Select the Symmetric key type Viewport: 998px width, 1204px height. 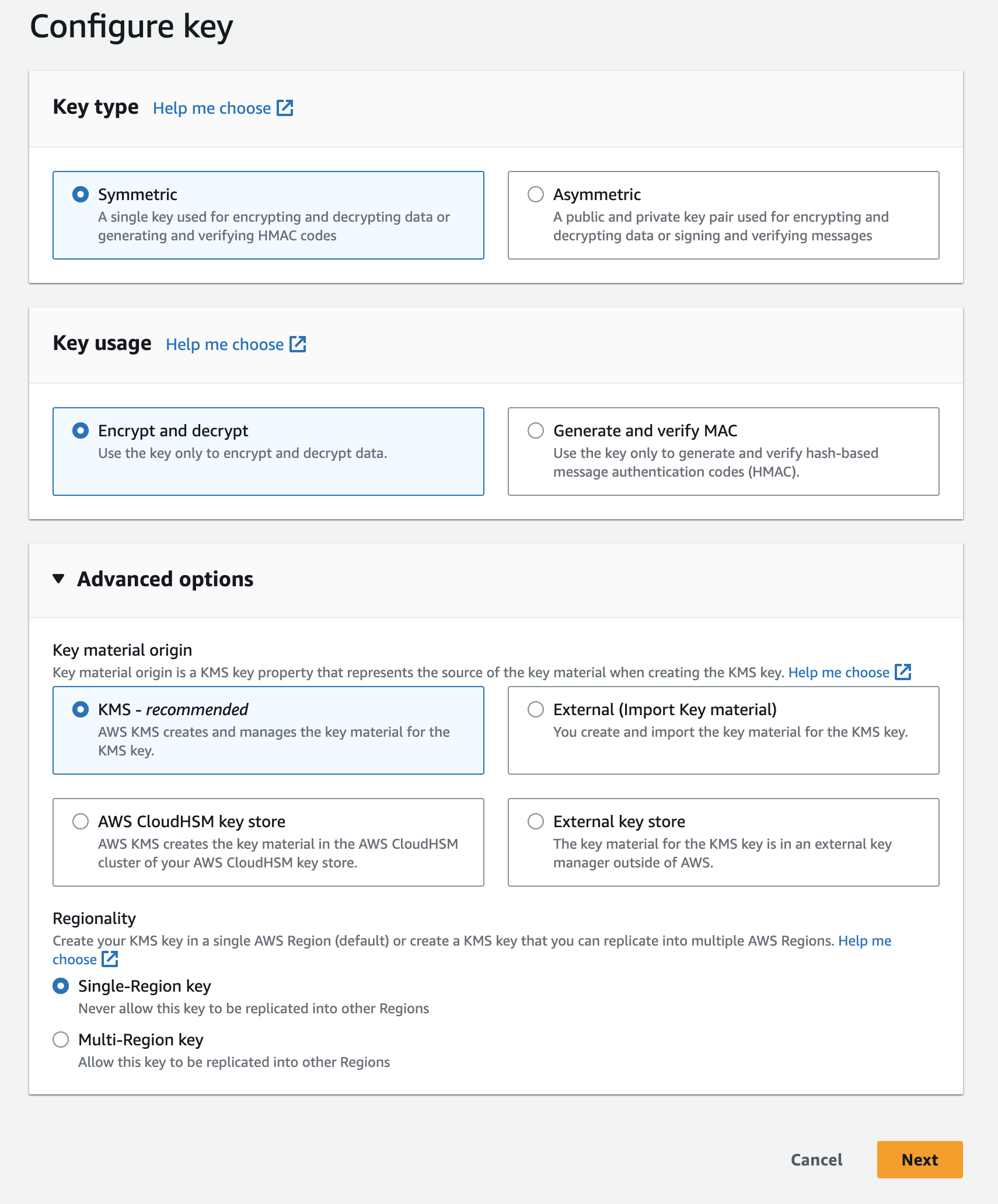pyautogui.click(x=81, y=194)
